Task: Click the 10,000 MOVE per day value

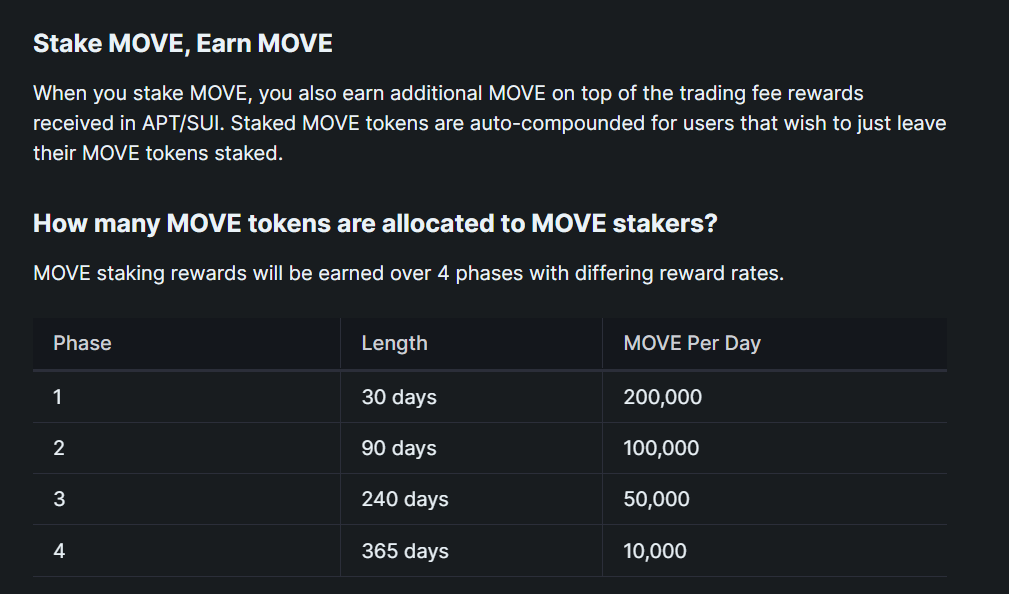Action: pos(655,552)
